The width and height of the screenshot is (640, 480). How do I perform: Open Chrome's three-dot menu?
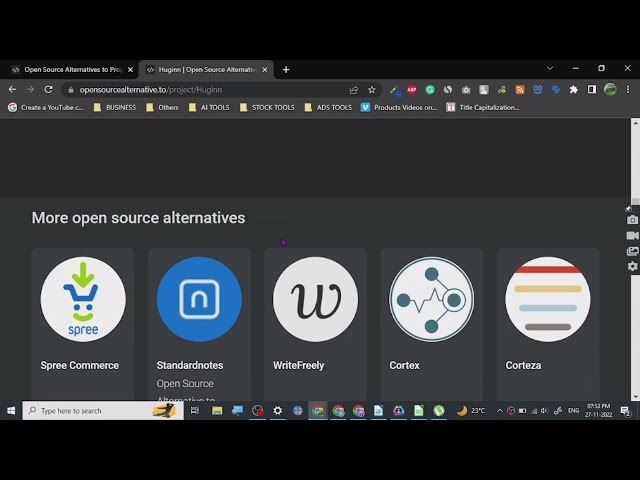pyautogui.click(x=628, y=89)
